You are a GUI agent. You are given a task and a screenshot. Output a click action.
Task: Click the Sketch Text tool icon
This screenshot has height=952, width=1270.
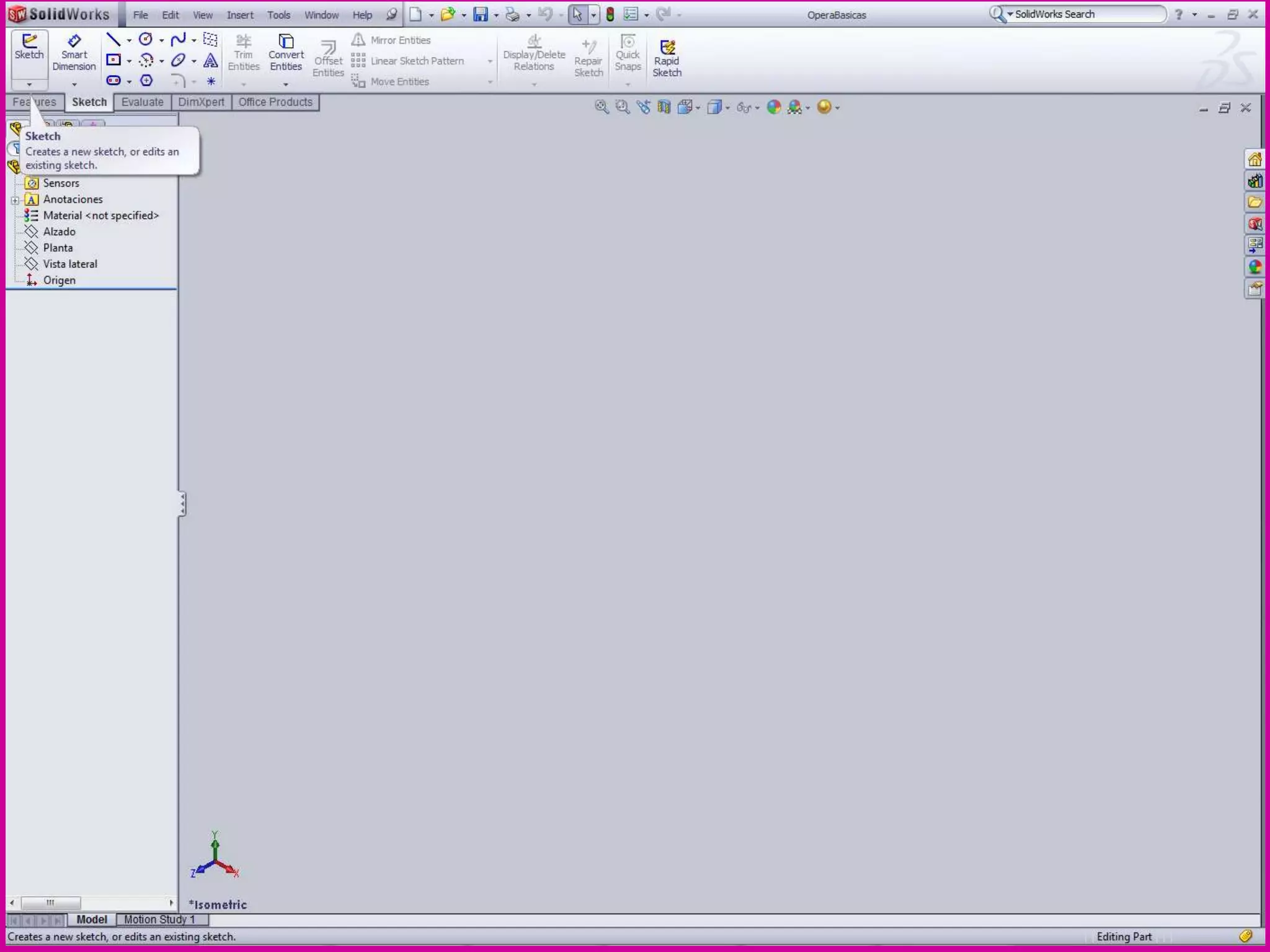pyautogui.click(x=211, y=60)
